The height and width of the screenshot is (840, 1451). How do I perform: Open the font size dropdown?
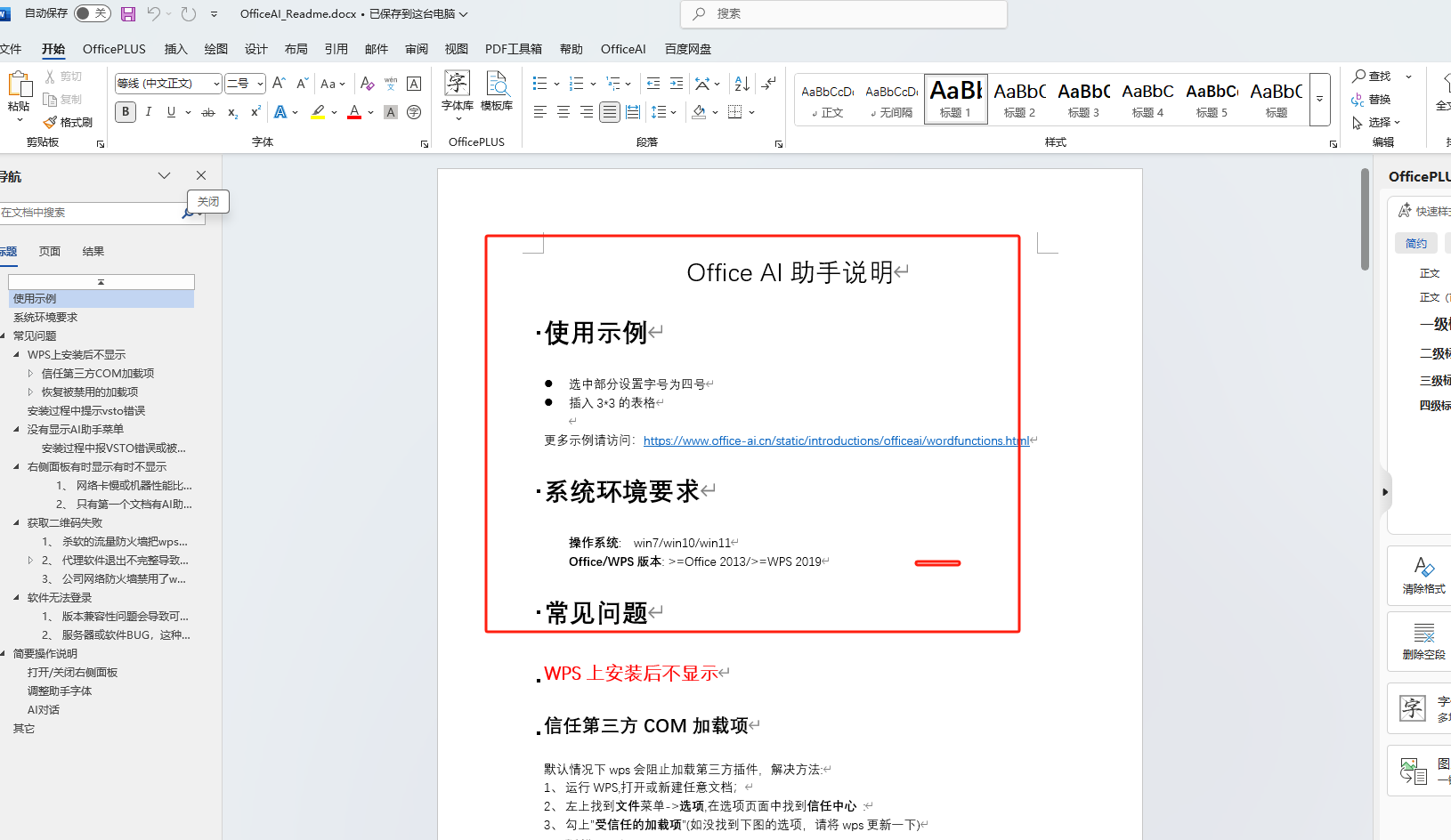(x=260, y=84)
